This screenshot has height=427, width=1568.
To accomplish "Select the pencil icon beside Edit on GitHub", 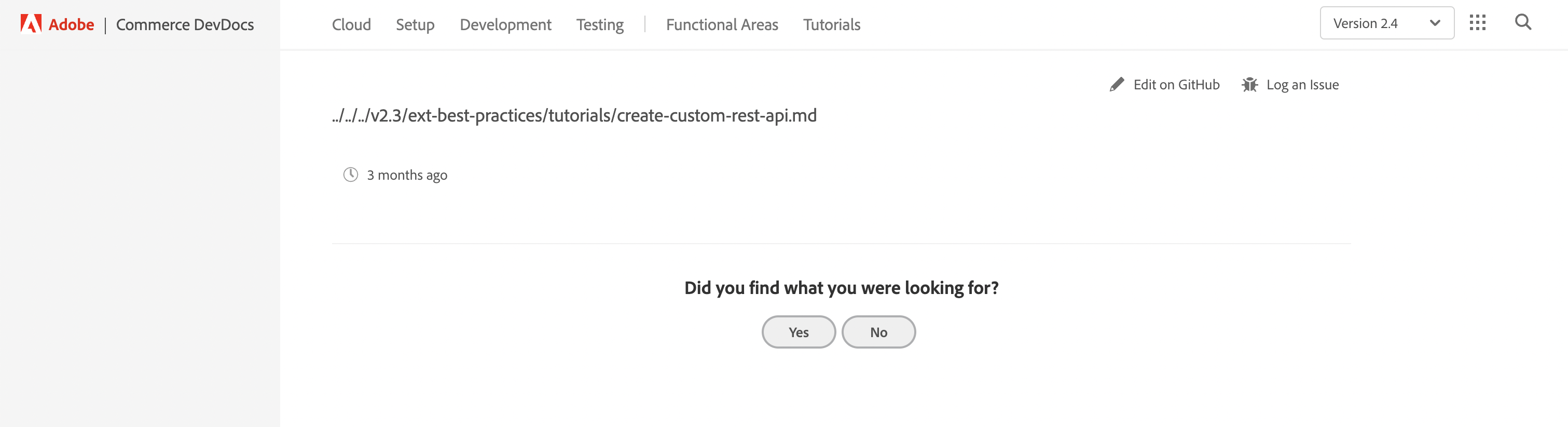I will 1117,85.
